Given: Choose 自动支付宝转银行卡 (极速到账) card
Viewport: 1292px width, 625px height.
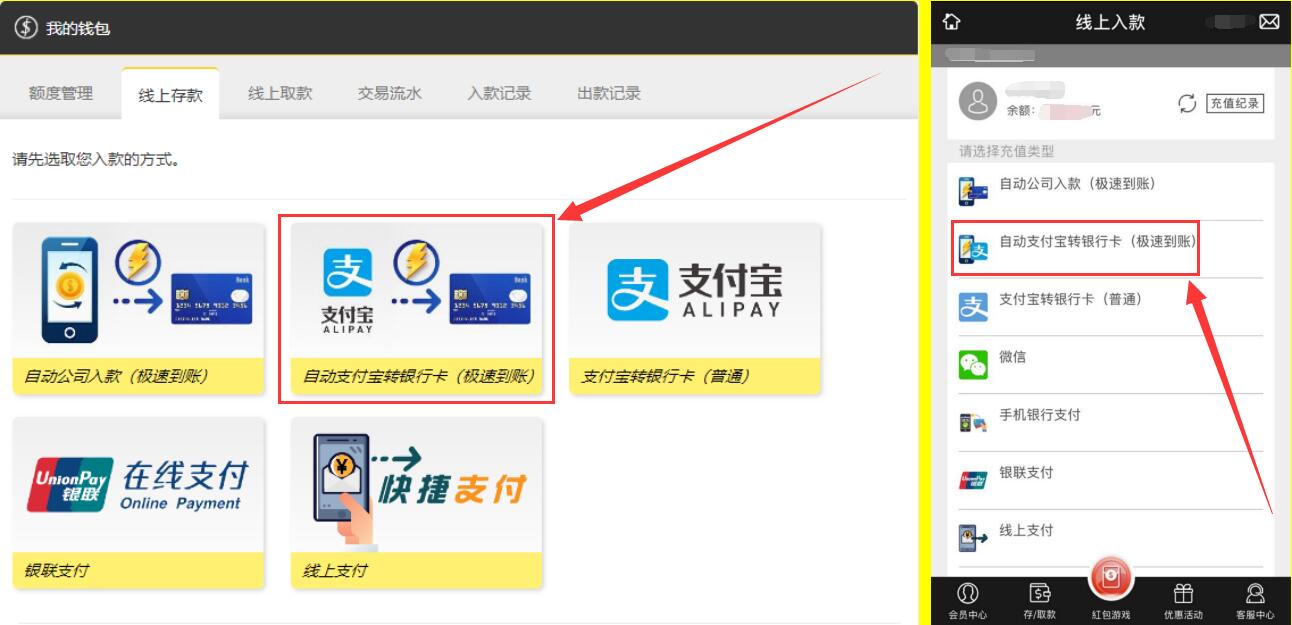Looking at the screenshot, I should coord(416,308).
